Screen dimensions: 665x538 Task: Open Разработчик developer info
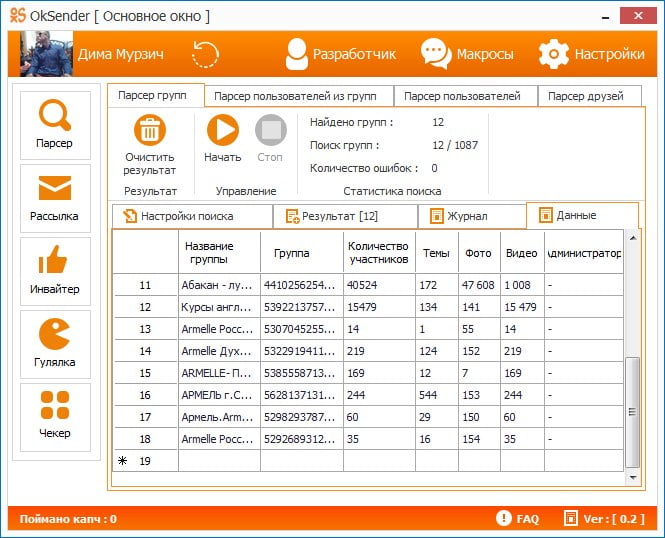coord(341,54)
